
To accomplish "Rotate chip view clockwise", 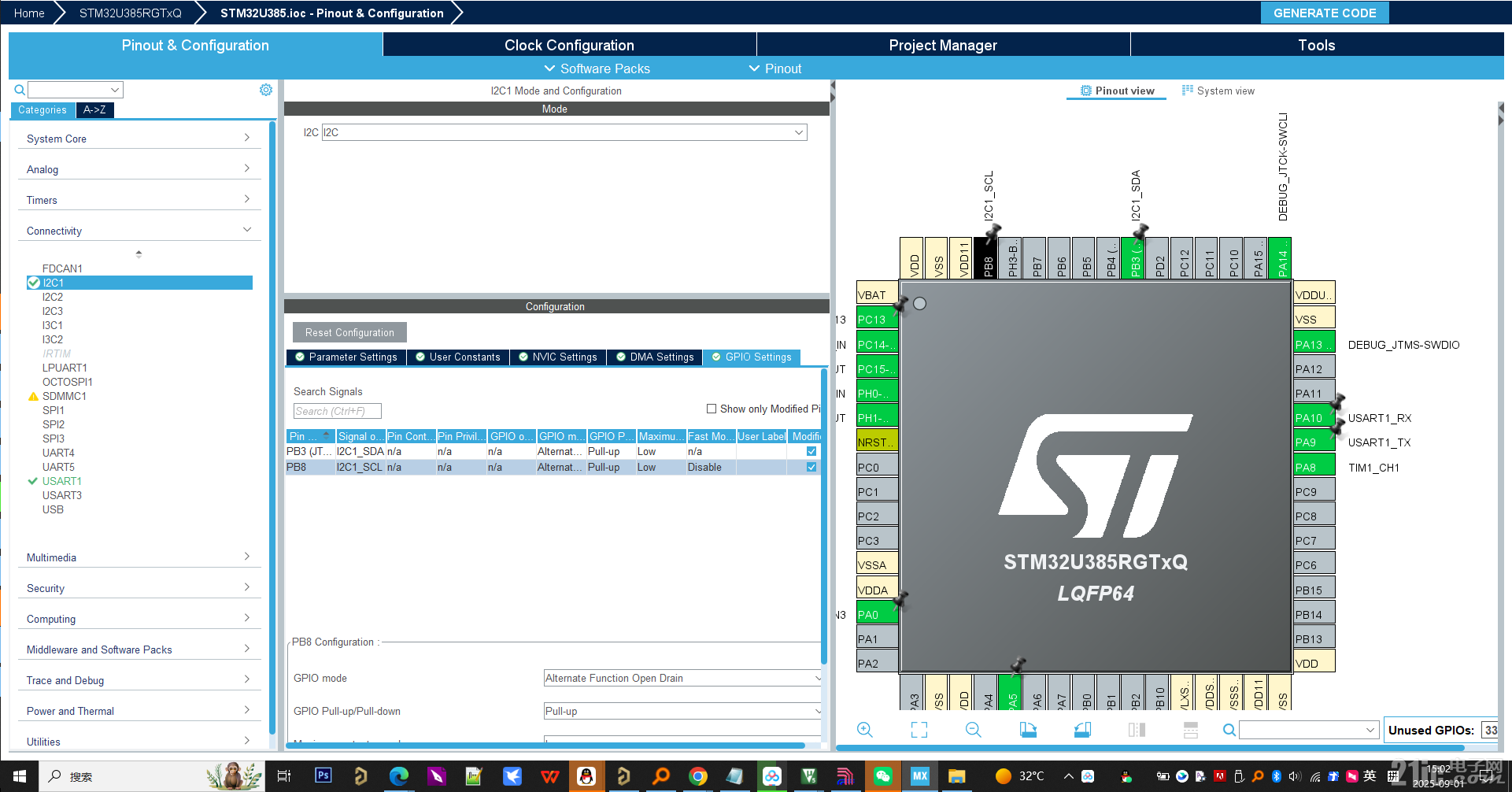I will pyautogui.click(x=1028, y=730).
